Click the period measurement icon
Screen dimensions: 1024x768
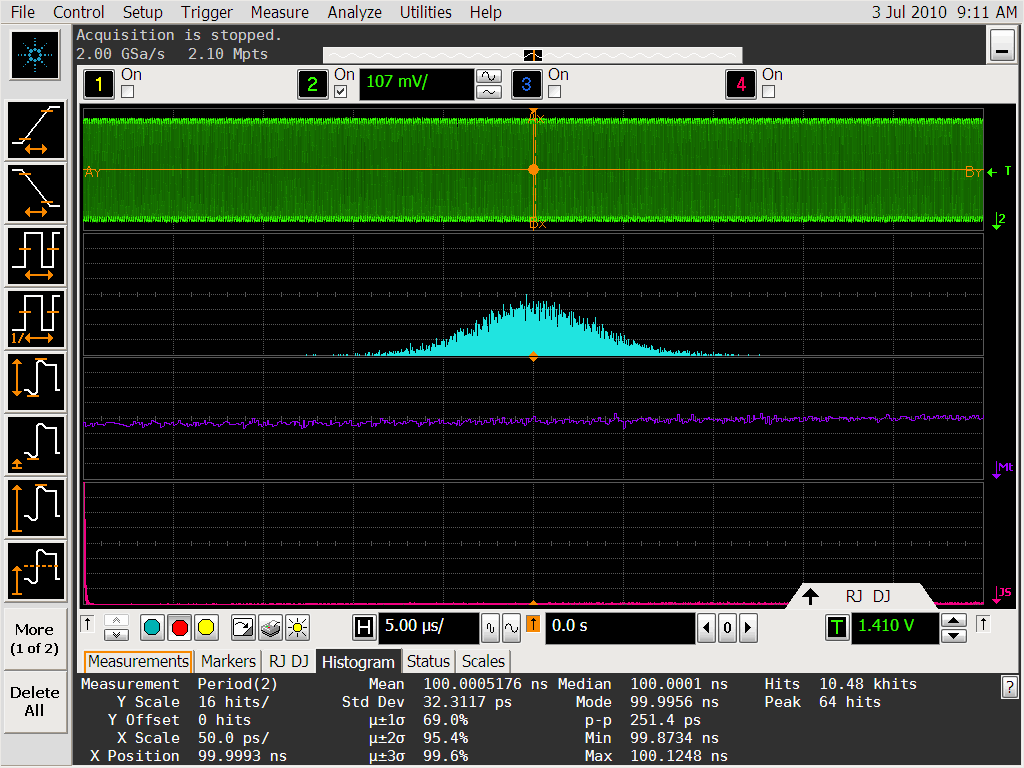(36, 255)
